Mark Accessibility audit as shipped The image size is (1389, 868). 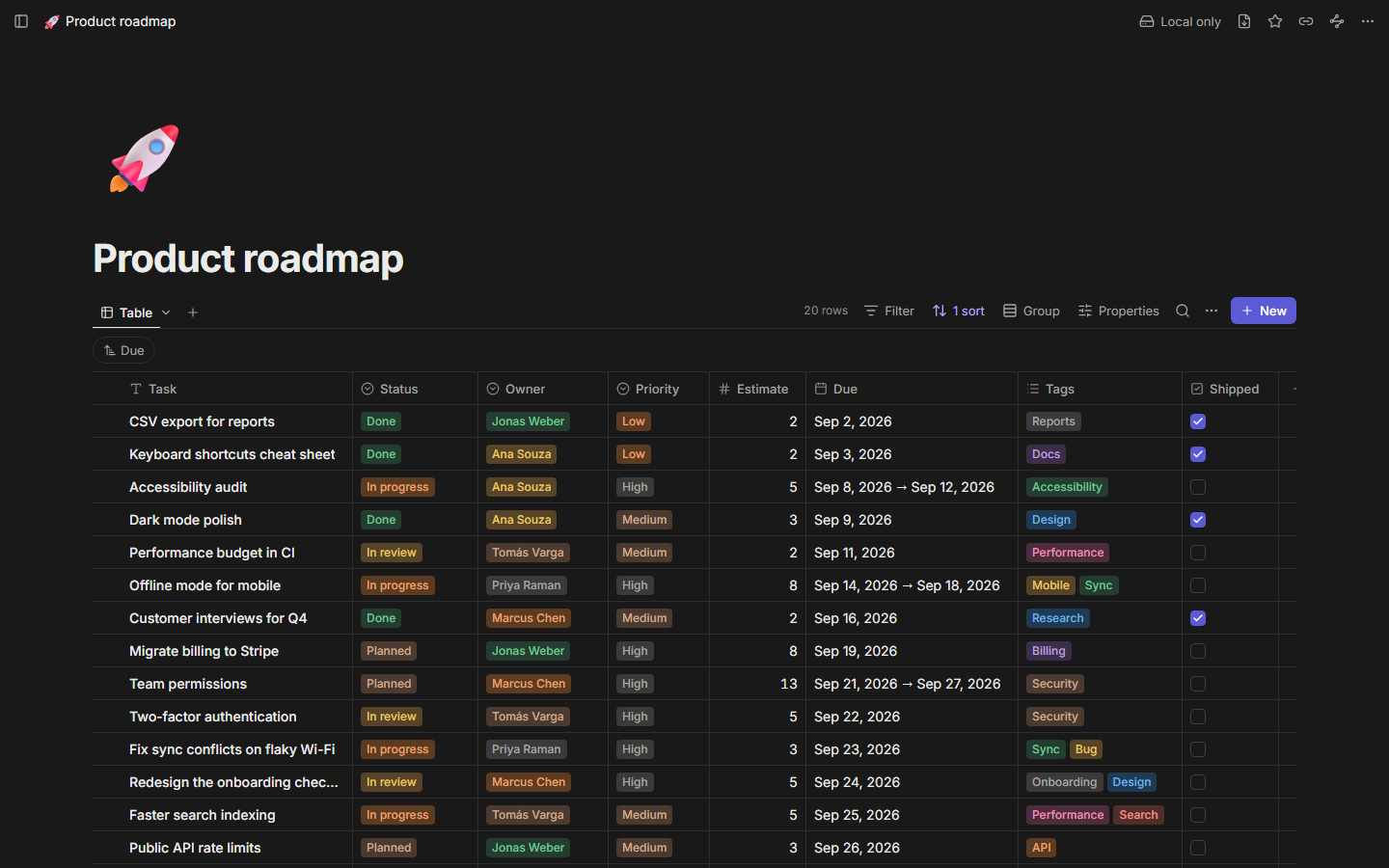(x=1198, y=487)
